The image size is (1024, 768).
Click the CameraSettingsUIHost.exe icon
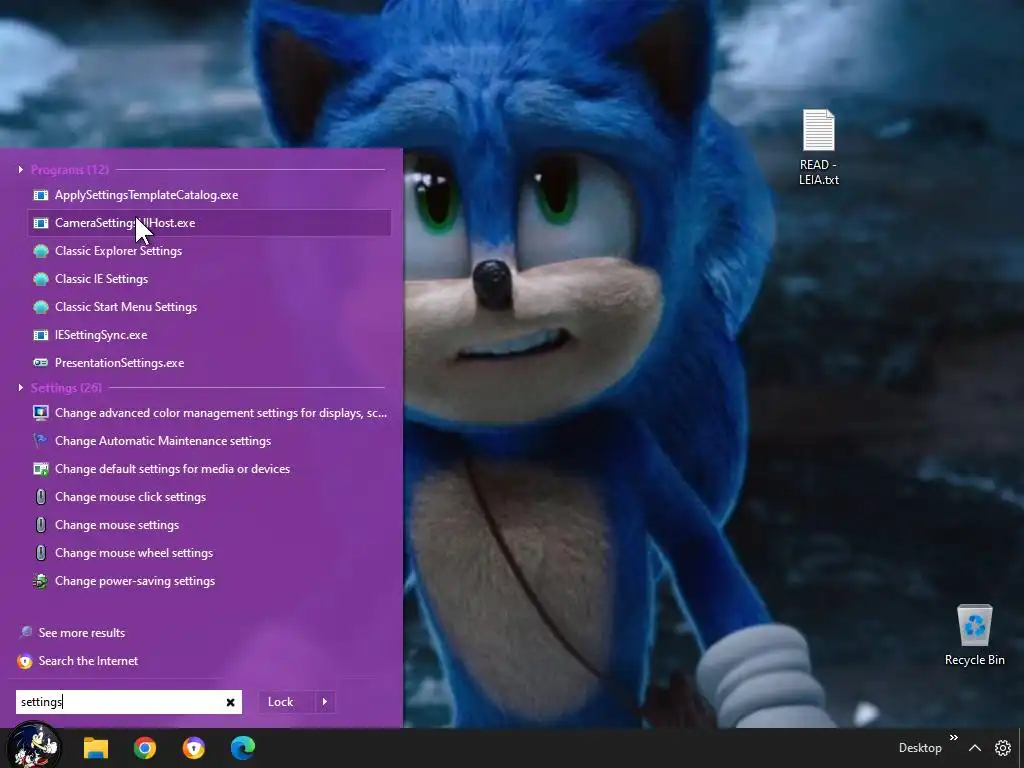pos(40,223)
